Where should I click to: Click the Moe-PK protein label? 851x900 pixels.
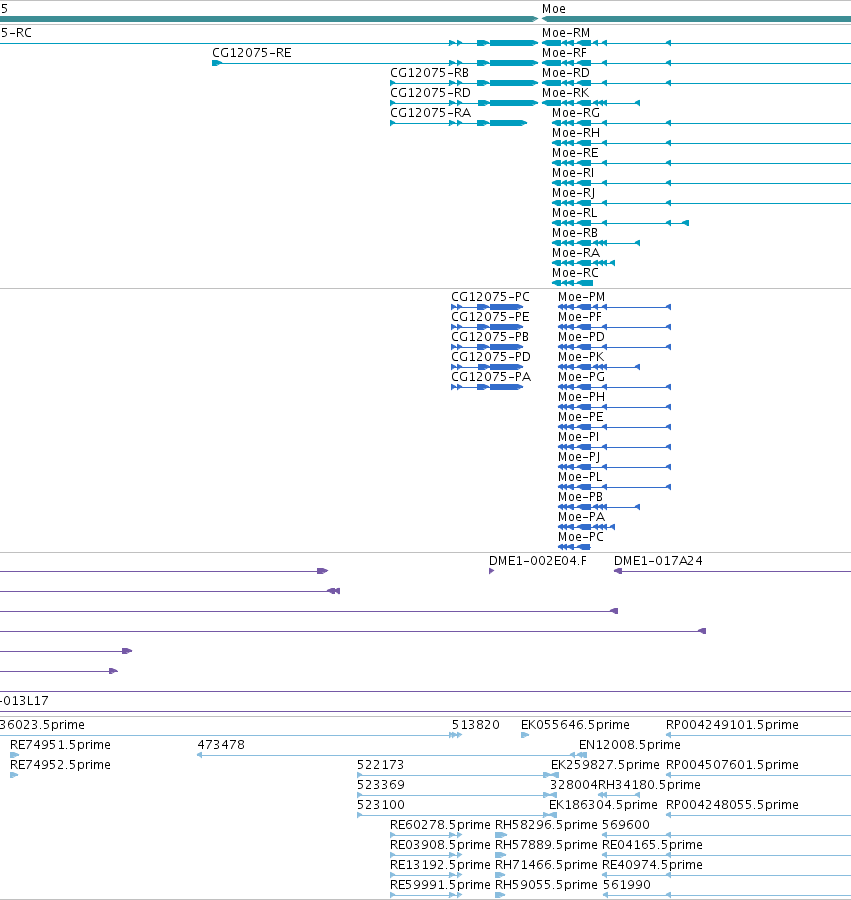tap(581, 357)
